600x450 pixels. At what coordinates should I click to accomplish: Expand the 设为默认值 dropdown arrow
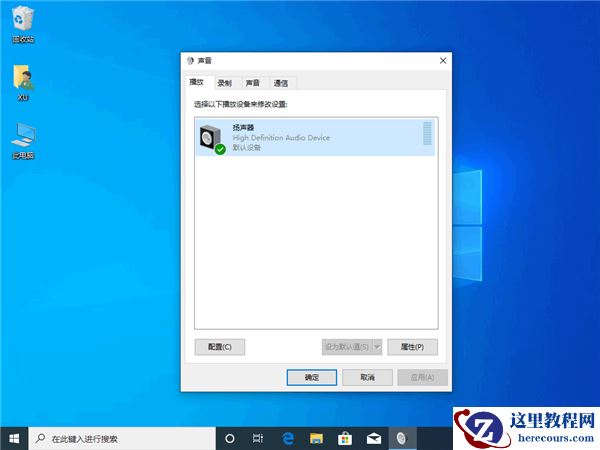tap(377, 347)
